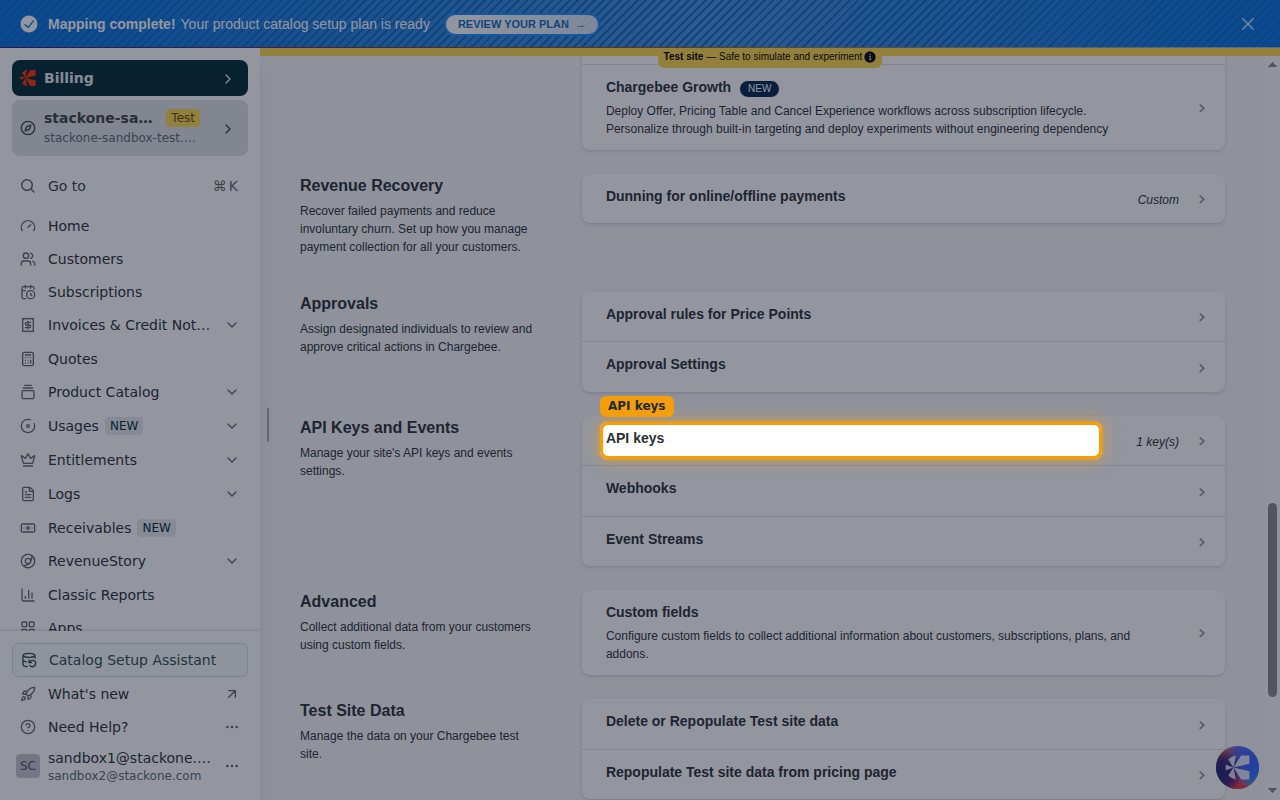1280x800 pixels.
Task: Click the Test badge beside site name
Action: [183, 118]
